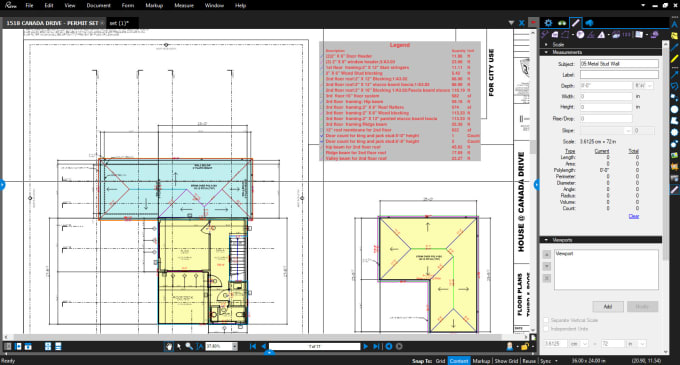Image resolution: width=680 pixels, height=365 pixels.
Task: Select the Pan hand tool
Action: pyautogui.click(x=168, y=346)
